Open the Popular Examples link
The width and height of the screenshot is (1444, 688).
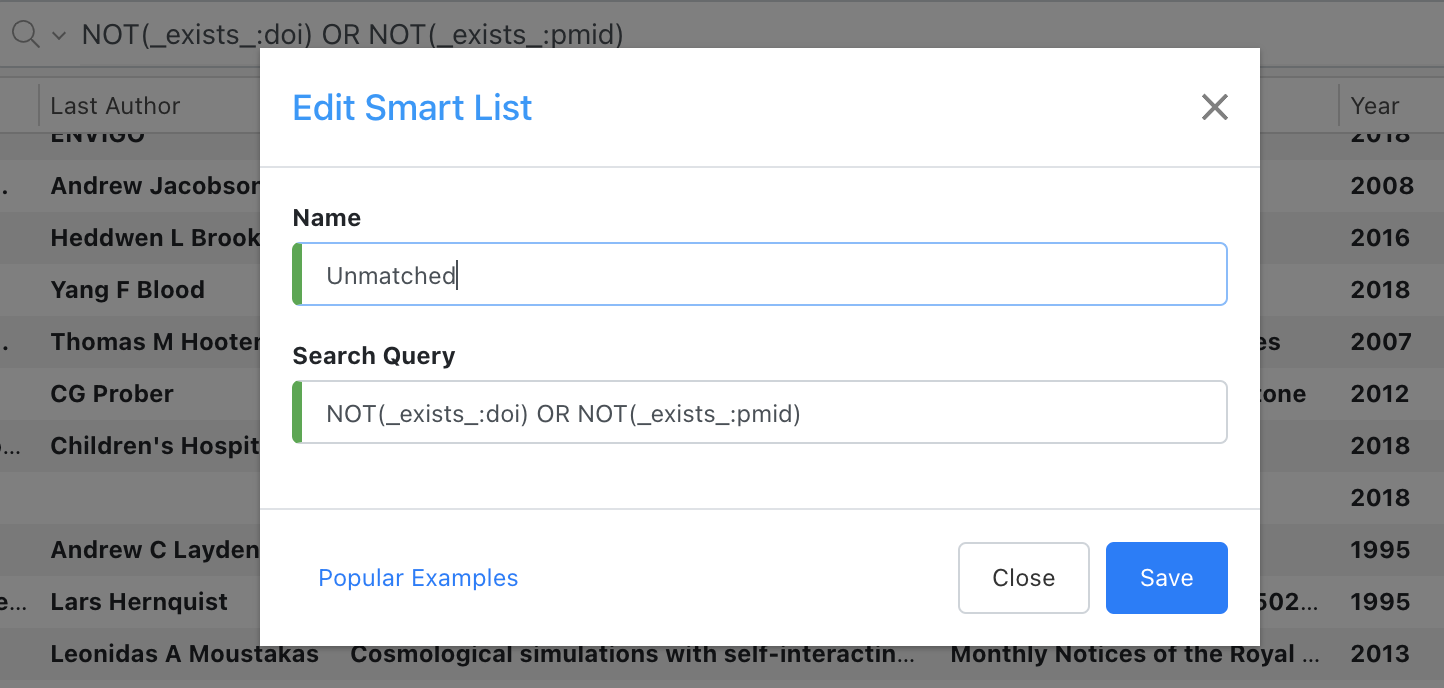pyautogui.click(x=418, y=577)
